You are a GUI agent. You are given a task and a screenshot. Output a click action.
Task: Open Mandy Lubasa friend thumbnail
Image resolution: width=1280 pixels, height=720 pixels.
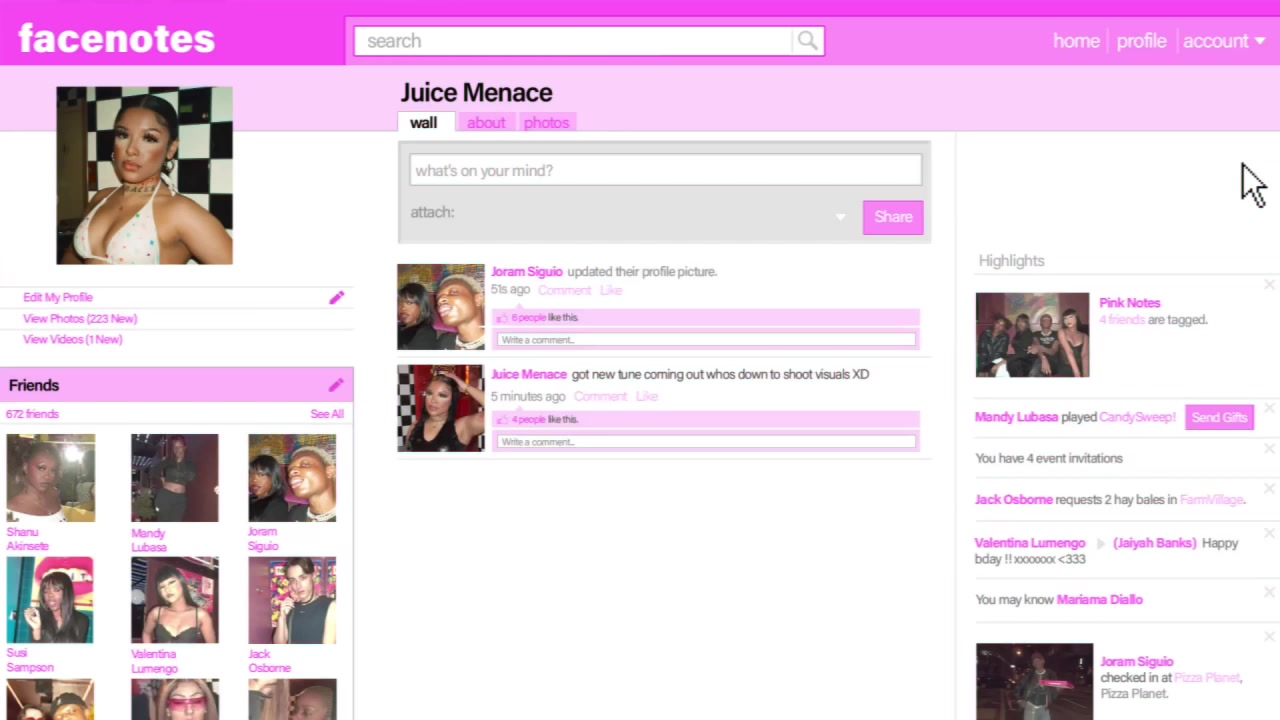(x=174, y=478)
